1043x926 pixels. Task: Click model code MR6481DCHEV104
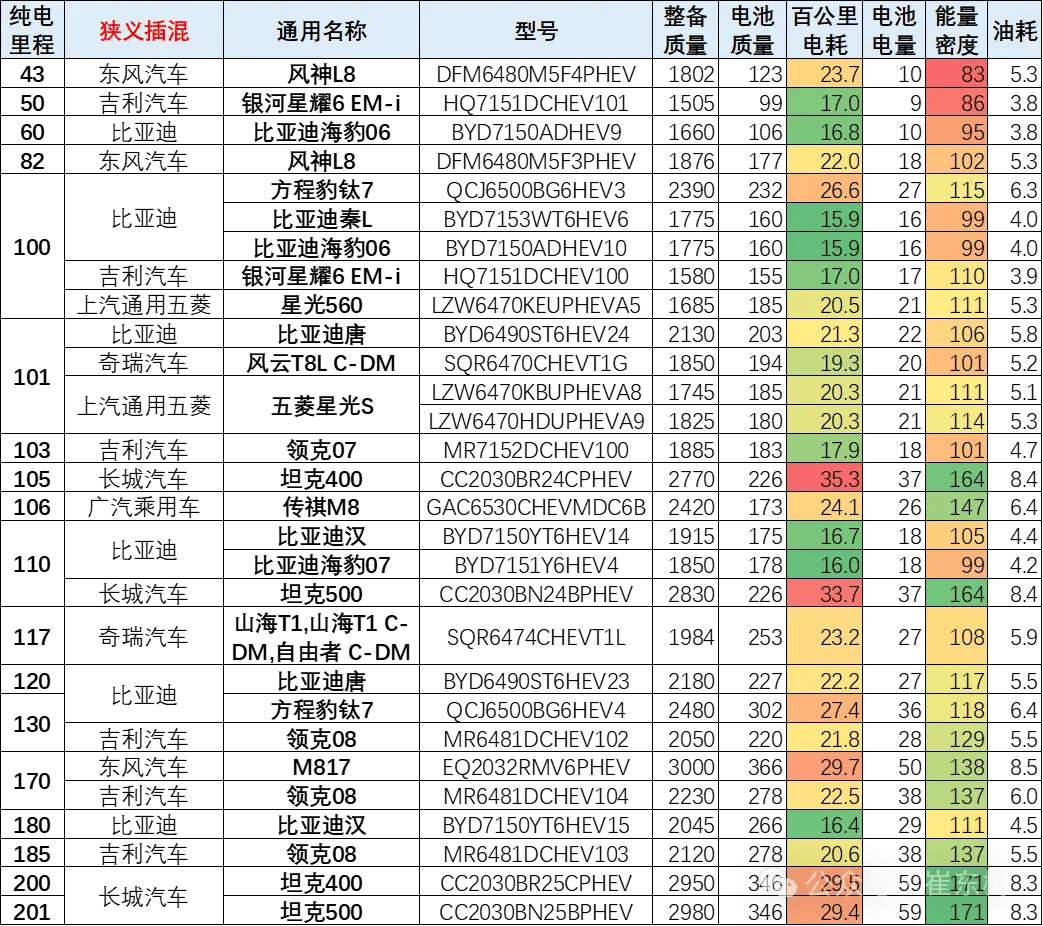536,796
